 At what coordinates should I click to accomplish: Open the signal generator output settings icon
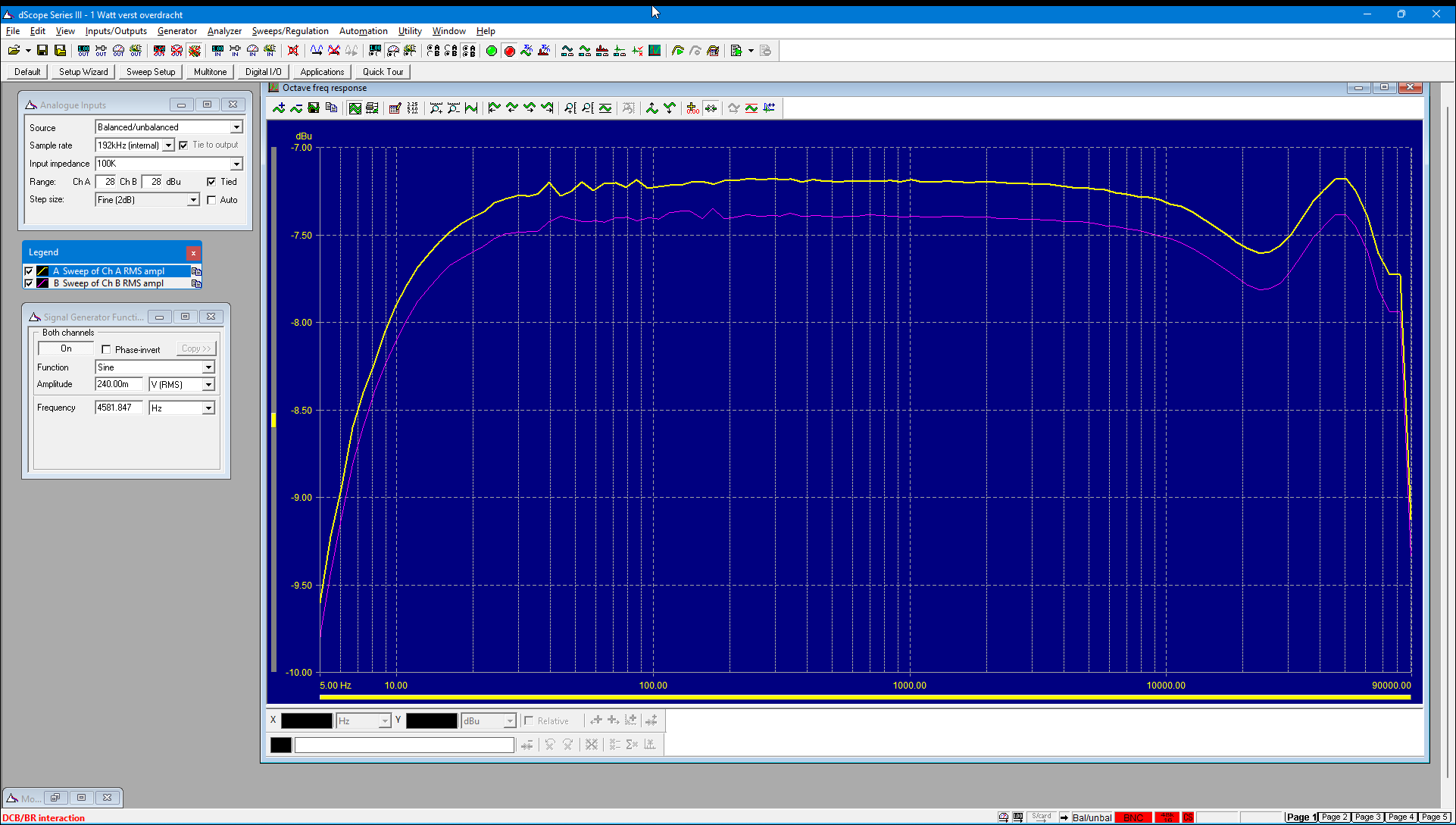[x=83, y=51]
